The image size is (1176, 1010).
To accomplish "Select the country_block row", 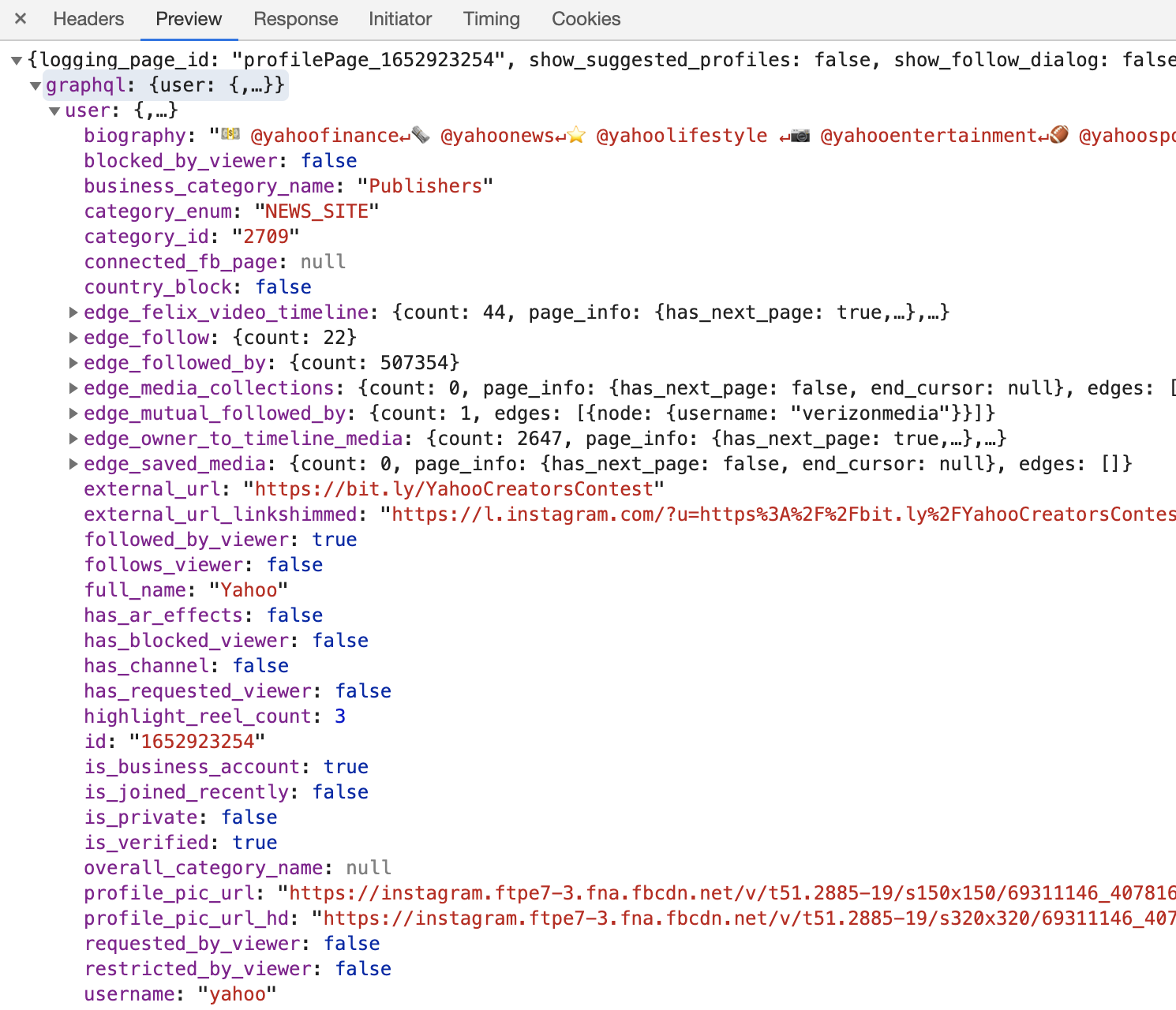I will [198, 287].
